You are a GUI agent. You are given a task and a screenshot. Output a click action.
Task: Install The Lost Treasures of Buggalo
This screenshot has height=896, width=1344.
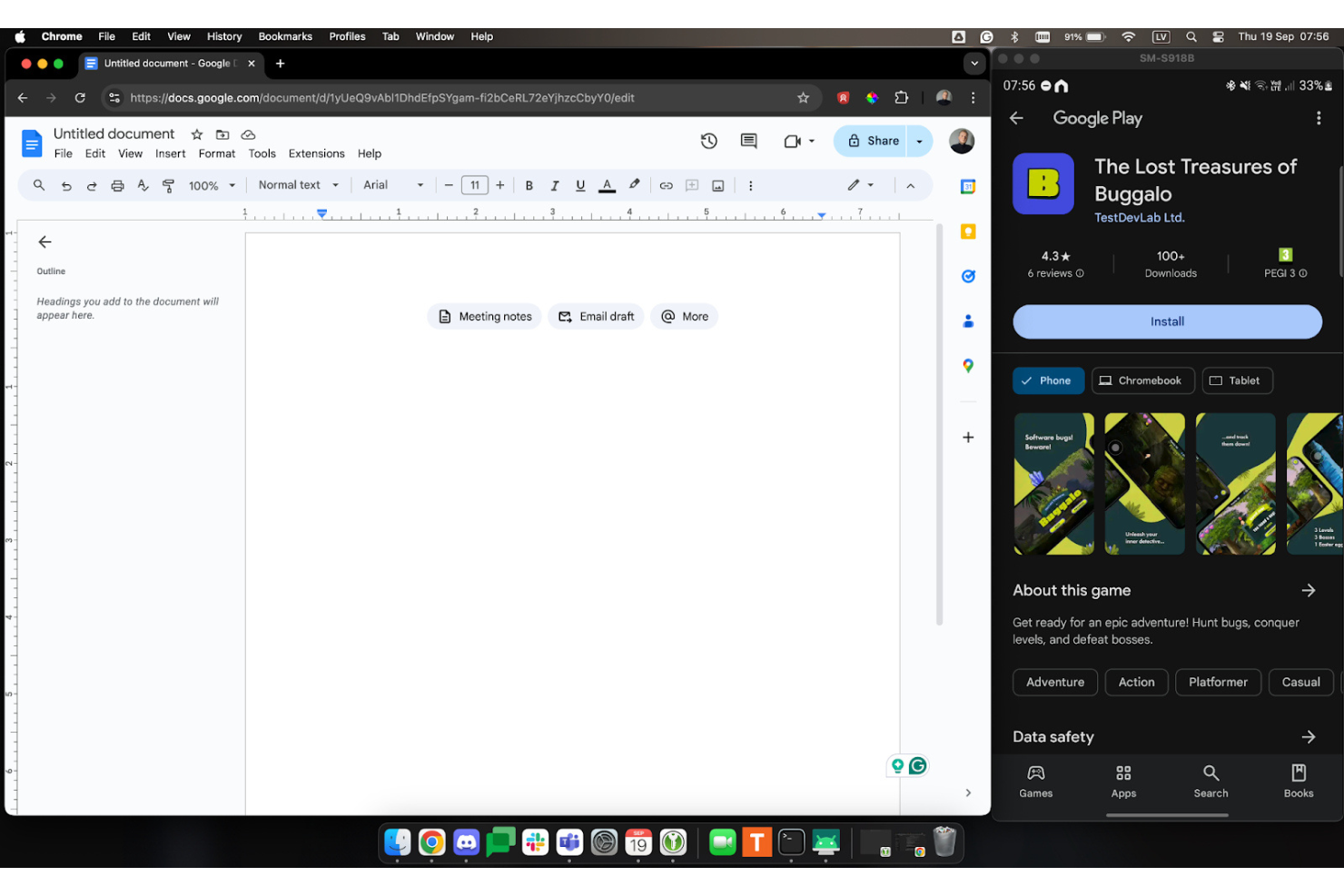(1167, 321)
